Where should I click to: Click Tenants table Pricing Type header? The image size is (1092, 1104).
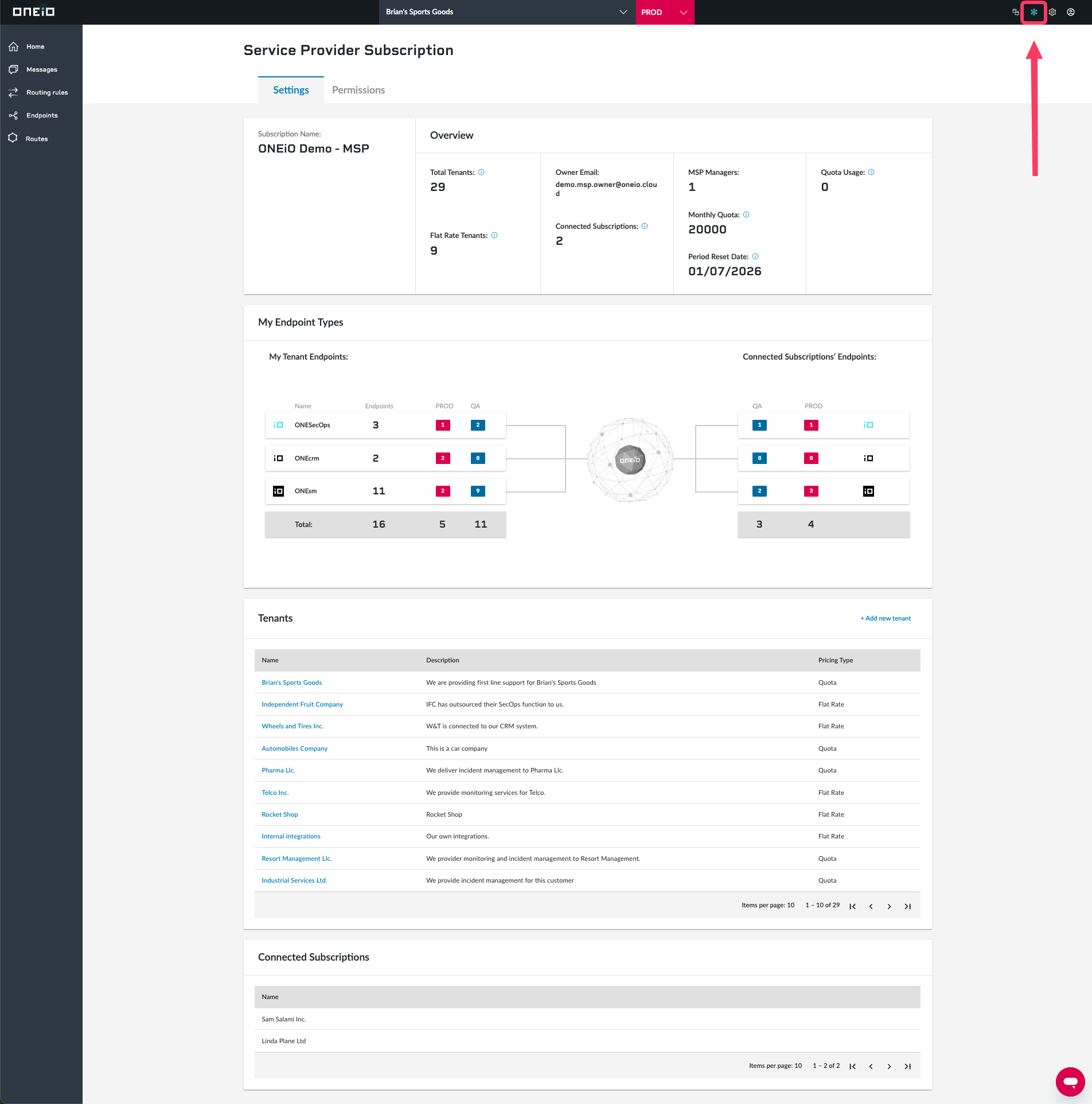click(835, 660)
